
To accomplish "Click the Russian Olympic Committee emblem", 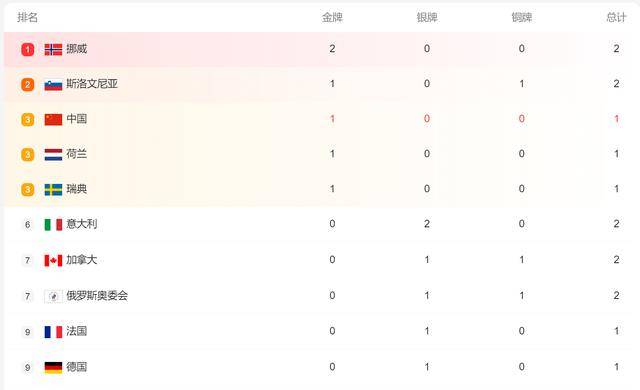I will pyautogui.click(x=53, y=296).
